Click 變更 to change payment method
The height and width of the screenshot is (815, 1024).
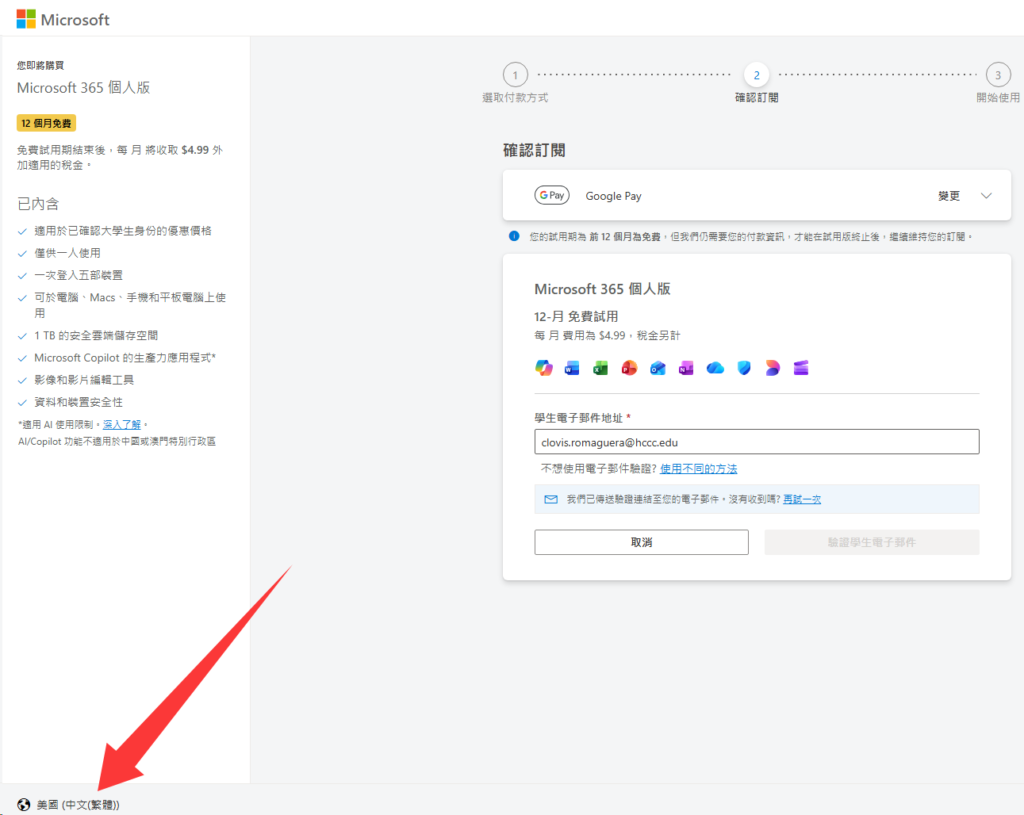point(948,196)
